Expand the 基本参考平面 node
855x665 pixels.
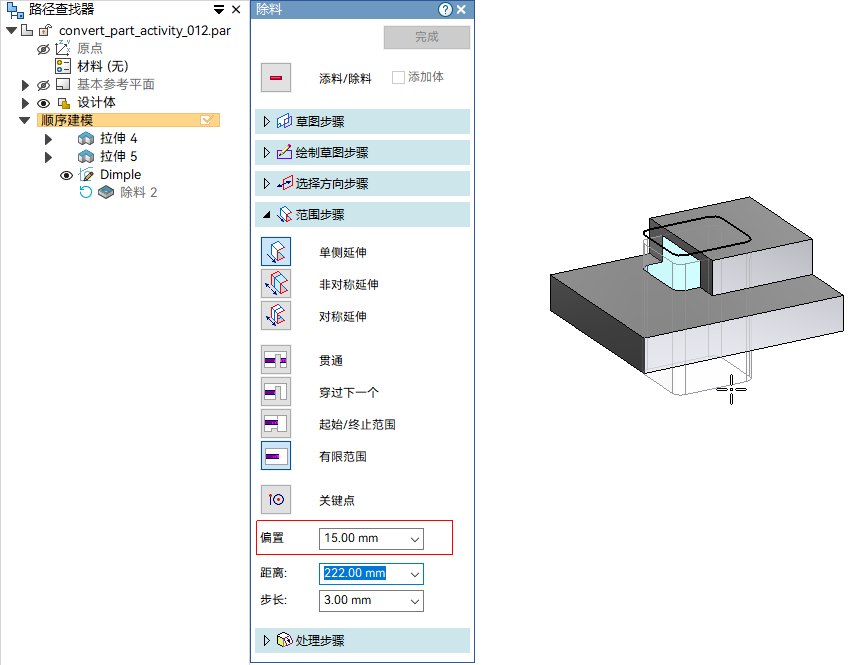(x=25, y=85)
